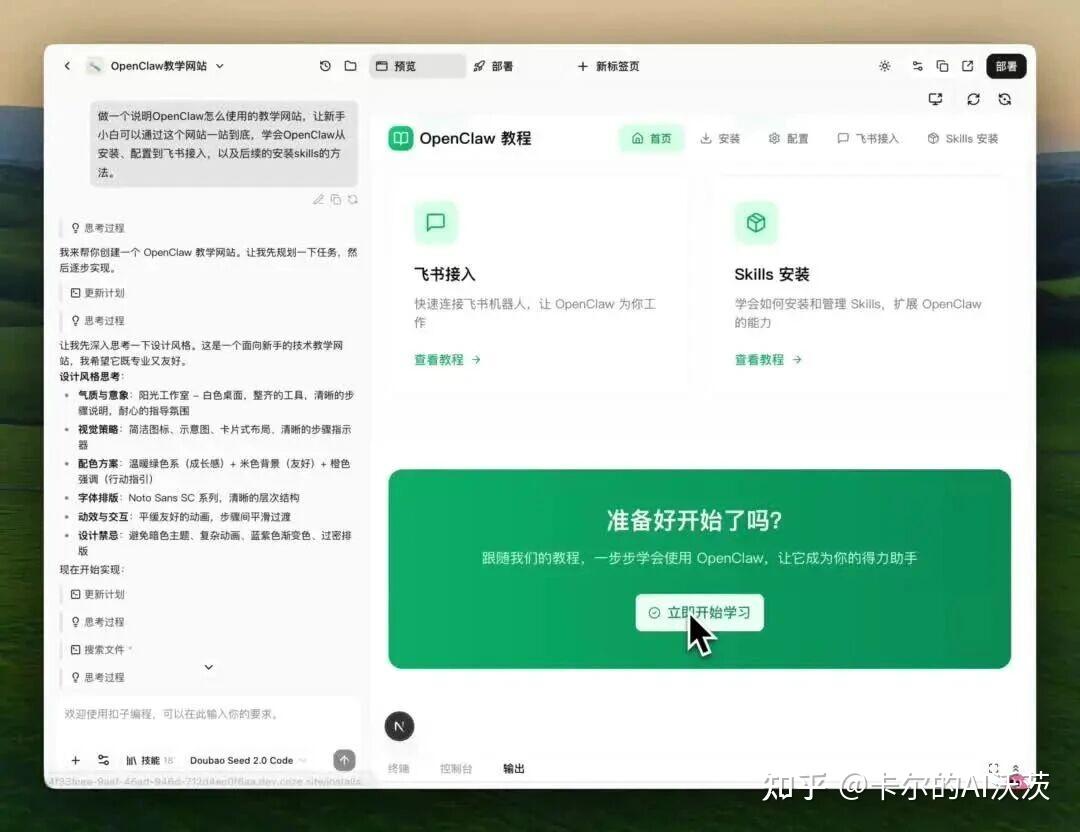Open a 新标签页 new tab
The width and height of the screenshot is (1080, 832).
[x=608, y=66]
